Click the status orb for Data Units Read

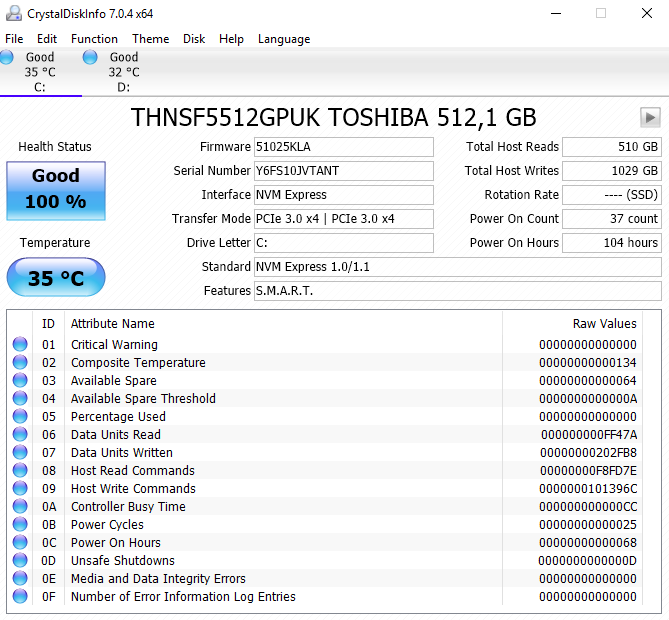[x=20, y=434]
